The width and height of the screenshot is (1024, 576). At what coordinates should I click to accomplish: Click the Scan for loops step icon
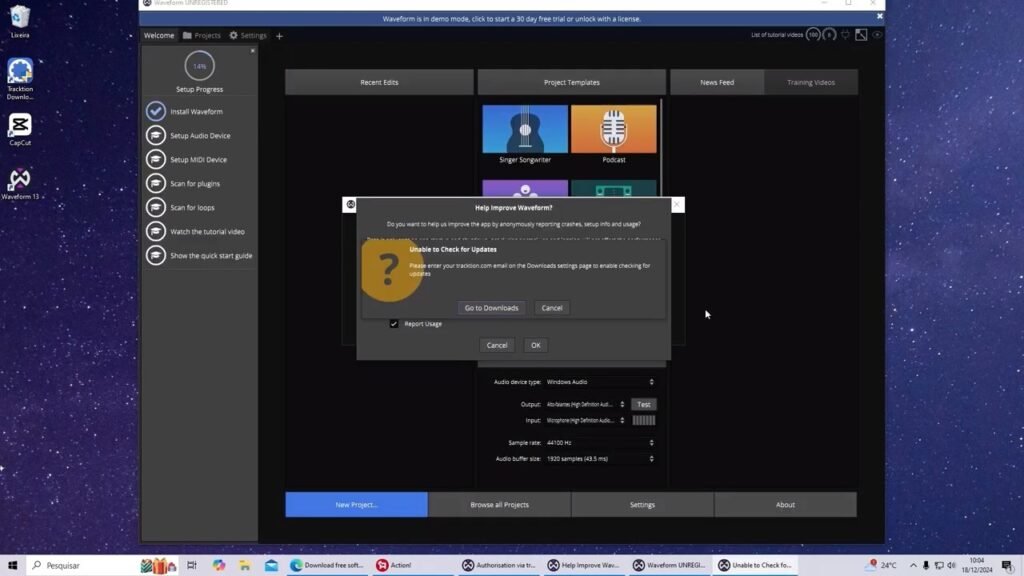tap(155, 207)
